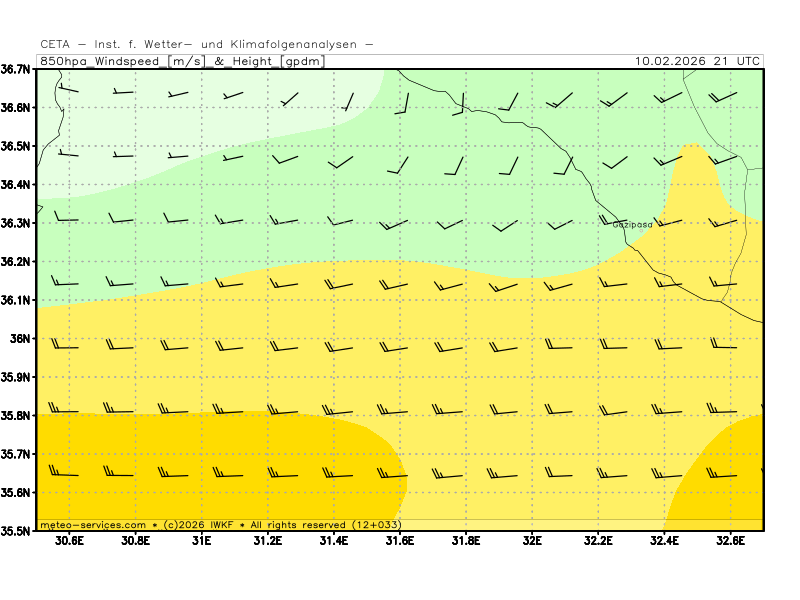Screen dimensions: 800x600
Task: Click the 32.6E longitude axis label
Action: click(730, 542)
